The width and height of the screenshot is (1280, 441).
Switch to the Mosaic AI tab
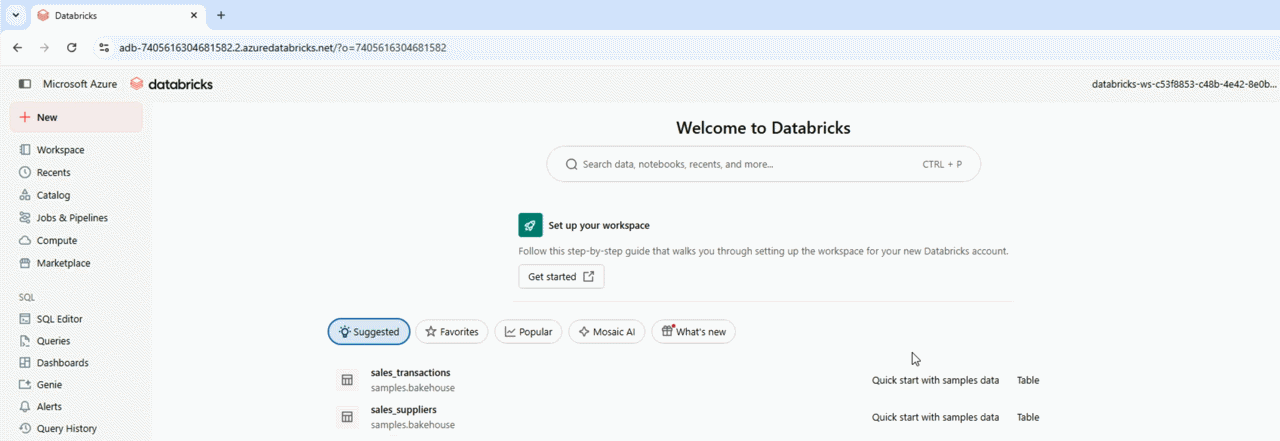(x=607, y=332)
